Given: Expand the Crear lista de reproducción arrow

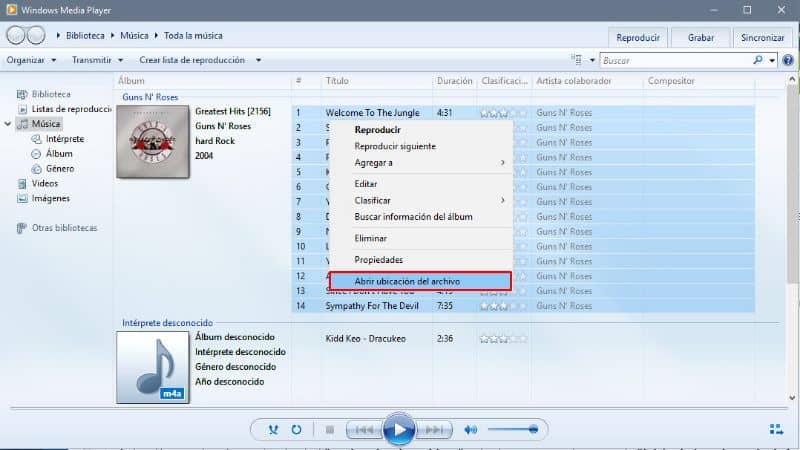Looking at the screenshot, I should [x=259, y=60].
